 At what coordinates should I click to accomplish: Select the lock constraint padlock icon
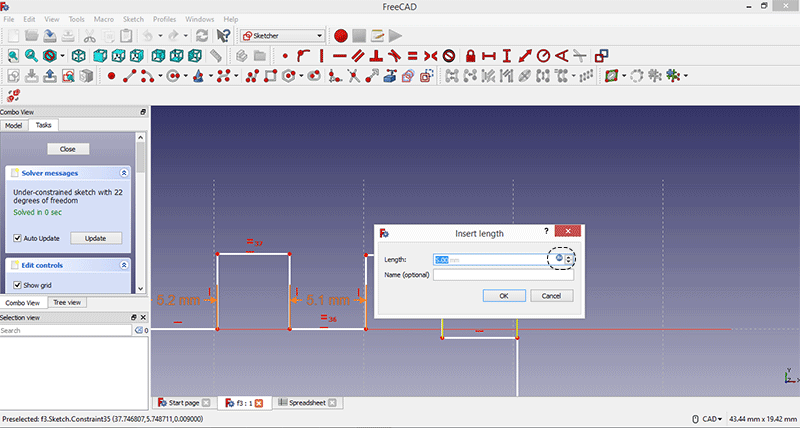tap(471, 55)
